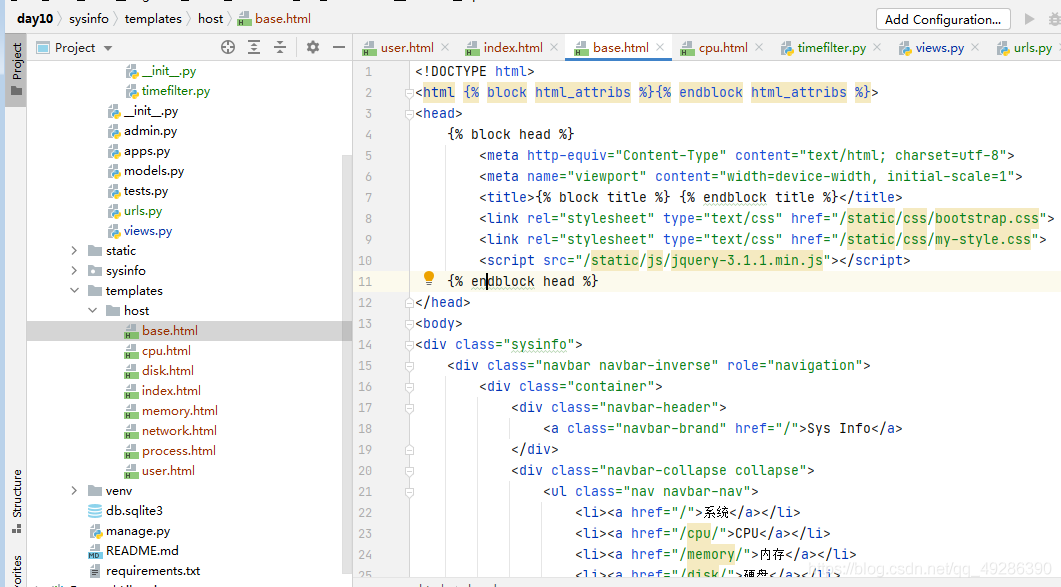Screen dimensions: 1061x587
Task: Select models.py in project tree
Action: [x=154, y=171]
